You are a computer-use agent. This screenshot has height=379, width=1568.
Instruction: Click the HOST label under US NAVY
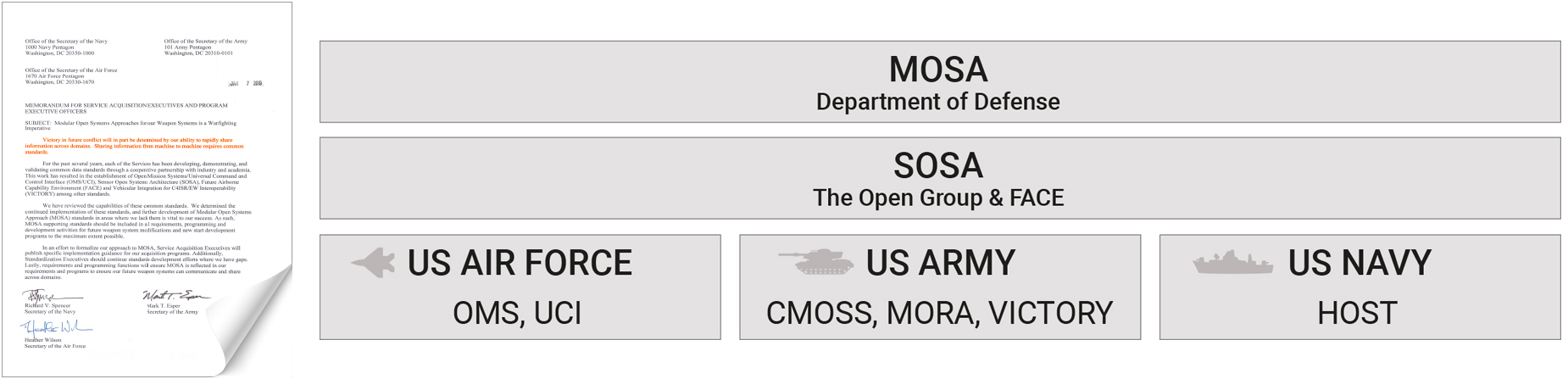coord(1357,313)
